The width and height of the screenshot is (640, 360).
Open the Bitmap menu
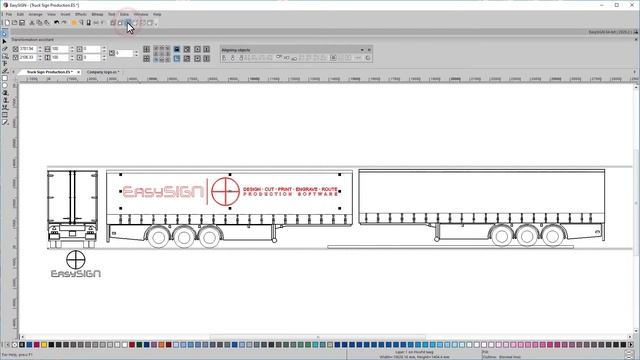(97, 14)
